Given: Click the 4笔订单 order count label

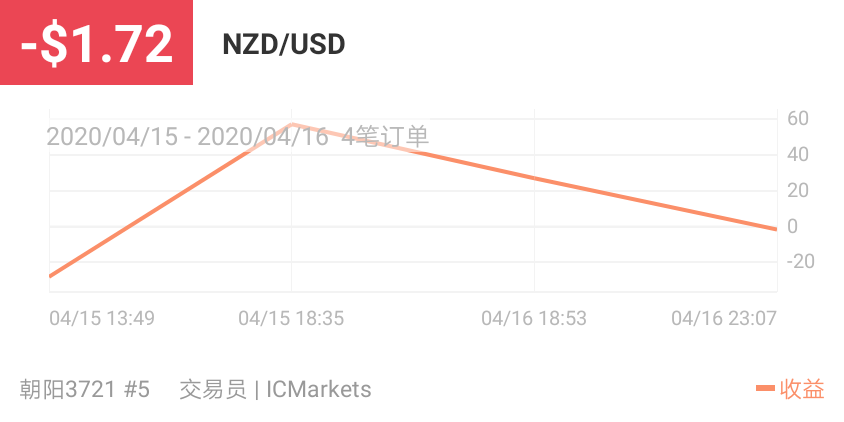Looking at the screenshot, I should point(385,137).
